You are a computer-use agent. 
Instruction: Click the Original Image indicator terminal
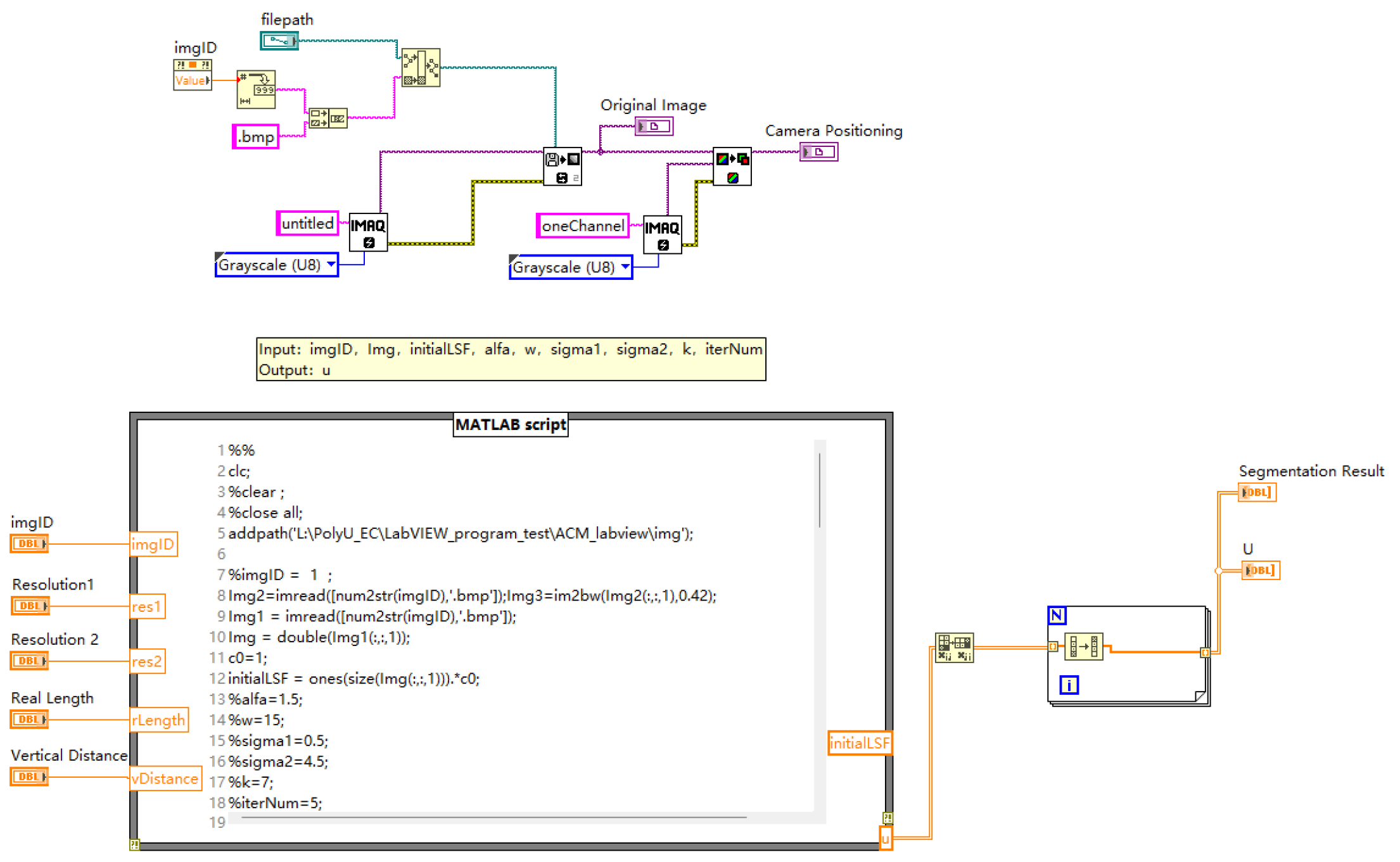point(654,126)
